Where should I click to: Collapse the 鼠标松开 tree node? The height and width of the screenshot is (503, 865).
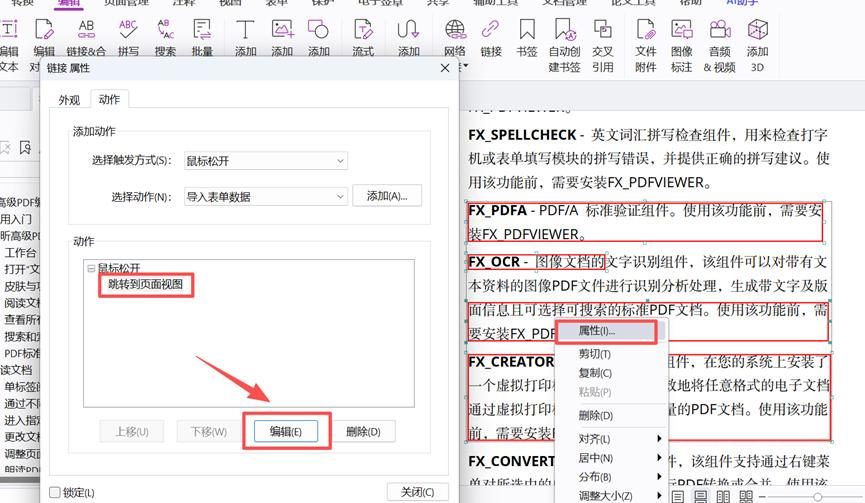91,269
